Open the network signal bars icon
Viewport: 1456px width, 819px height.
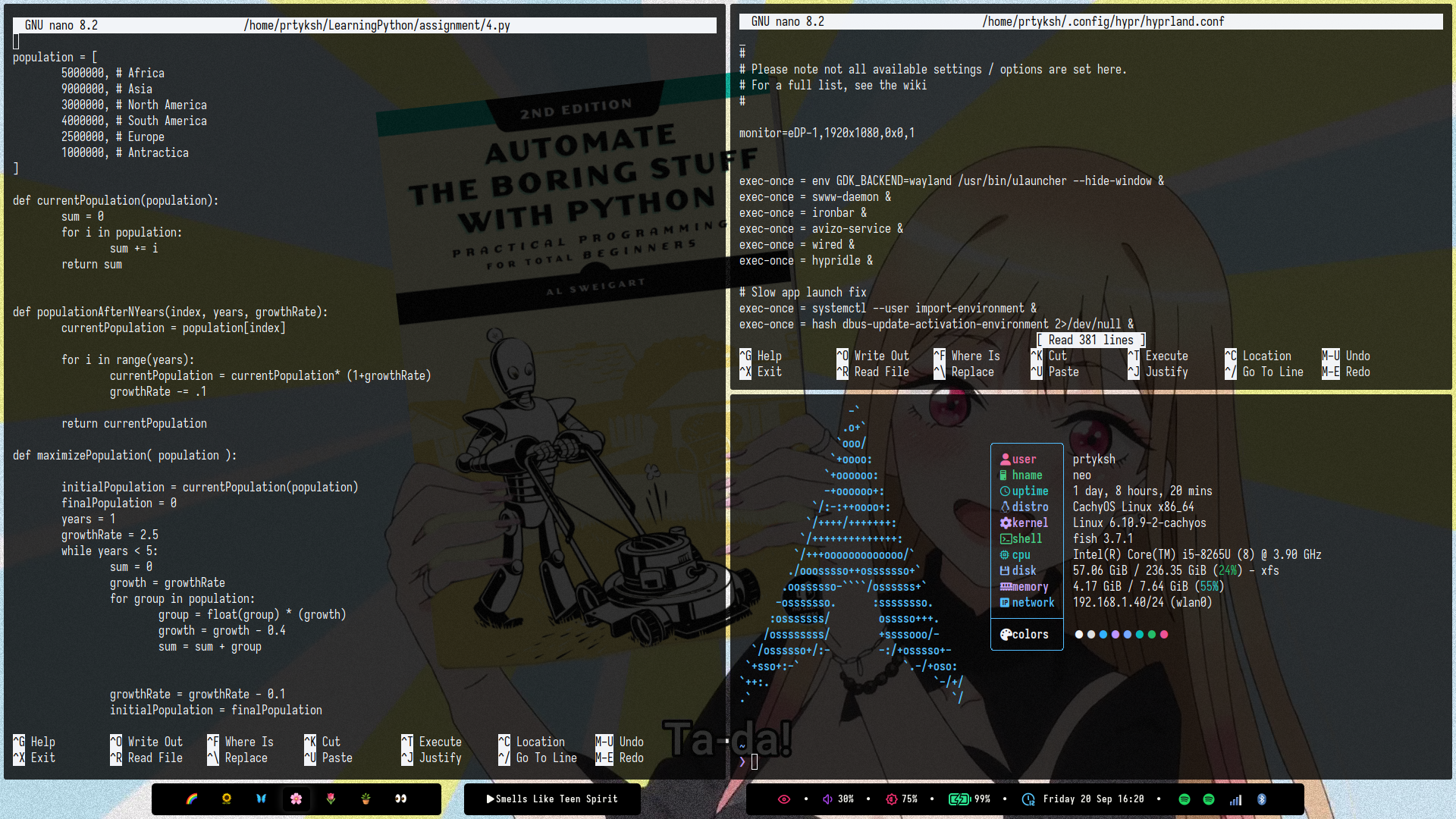[1235, 799]
